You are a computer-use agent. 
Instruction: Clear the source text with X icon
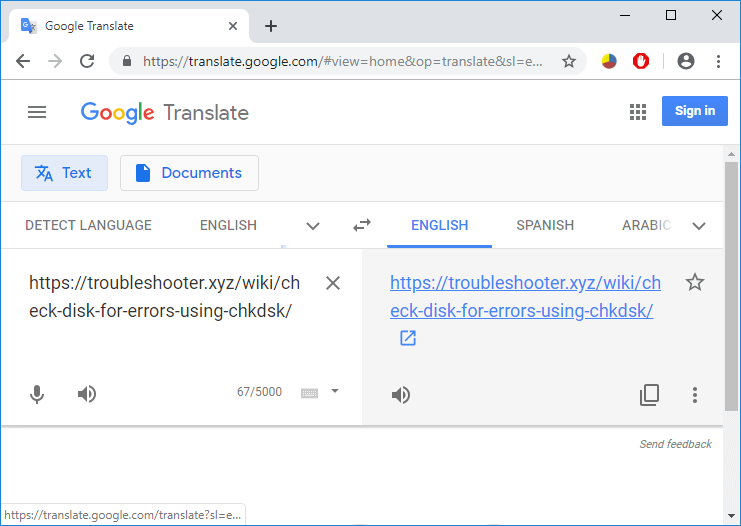click(x=333, y=283)
